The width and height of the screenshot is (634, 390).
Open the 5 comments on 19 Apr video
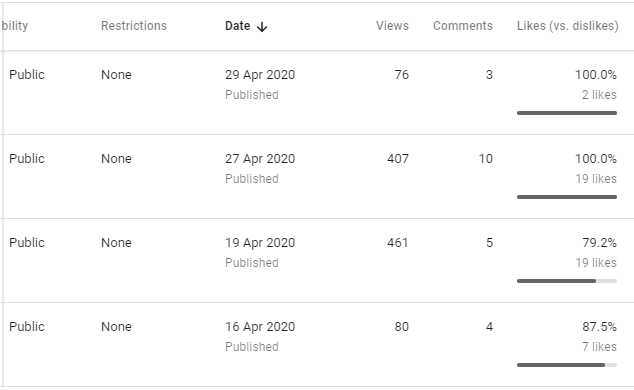click(489, 243)
